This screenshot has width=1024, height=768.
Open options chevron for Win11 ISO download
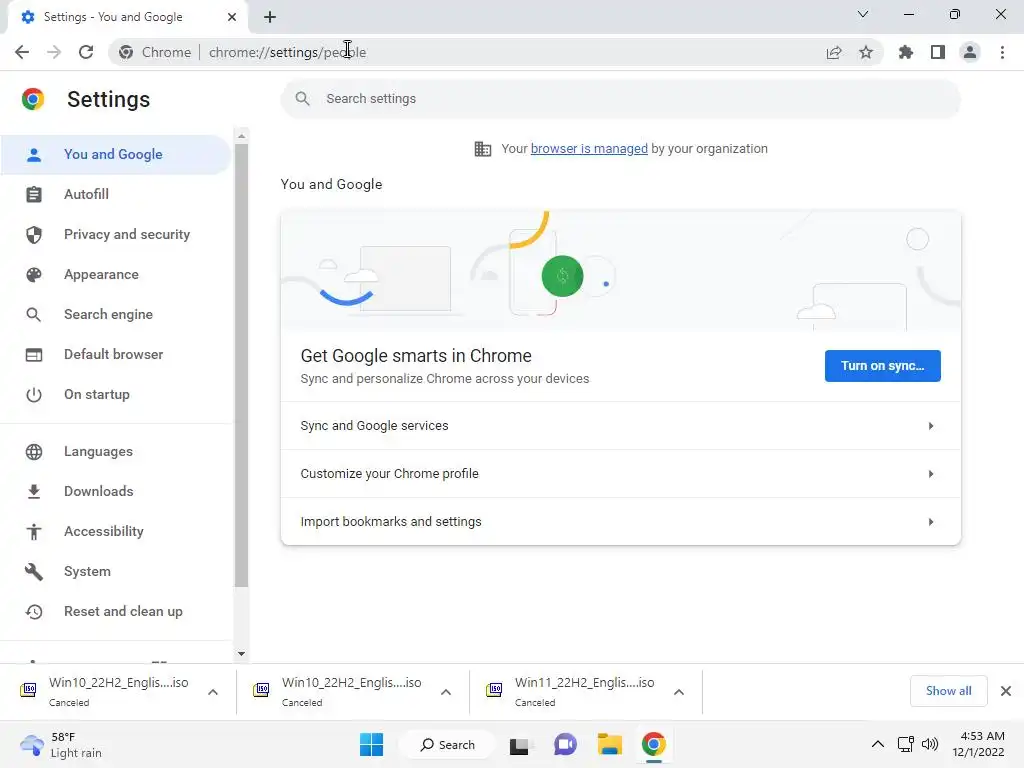click(679, 692)
